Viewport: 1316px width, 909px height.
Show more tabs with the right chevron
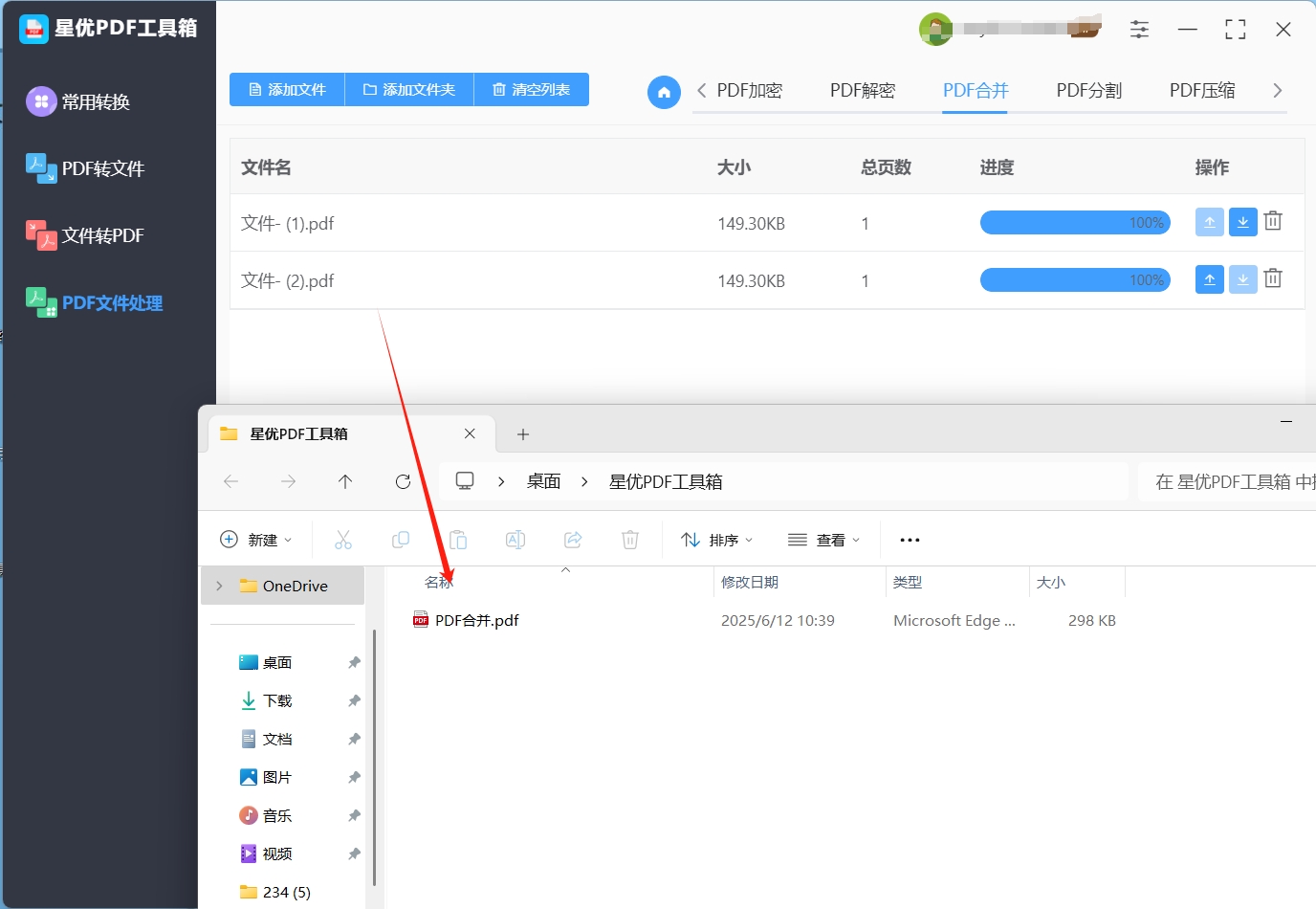1277,90
